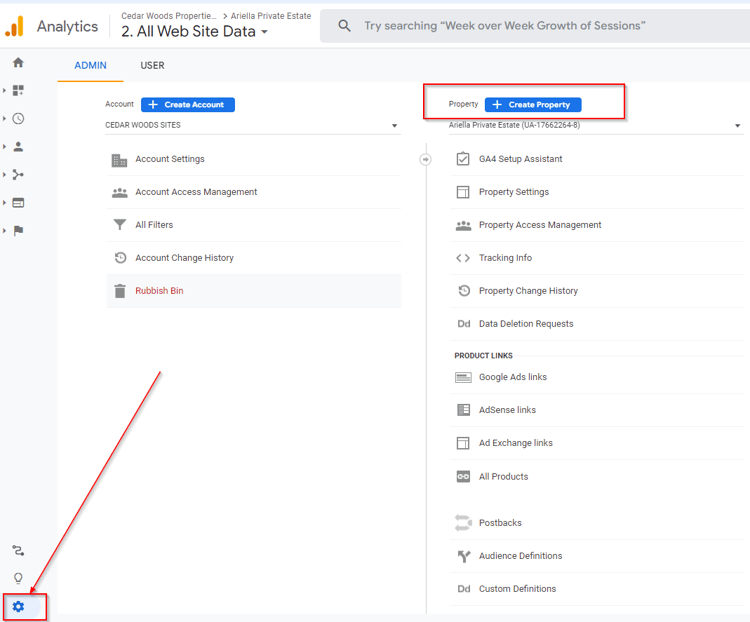Open the Ariella Private Estate property dropdown

(596, 125)
